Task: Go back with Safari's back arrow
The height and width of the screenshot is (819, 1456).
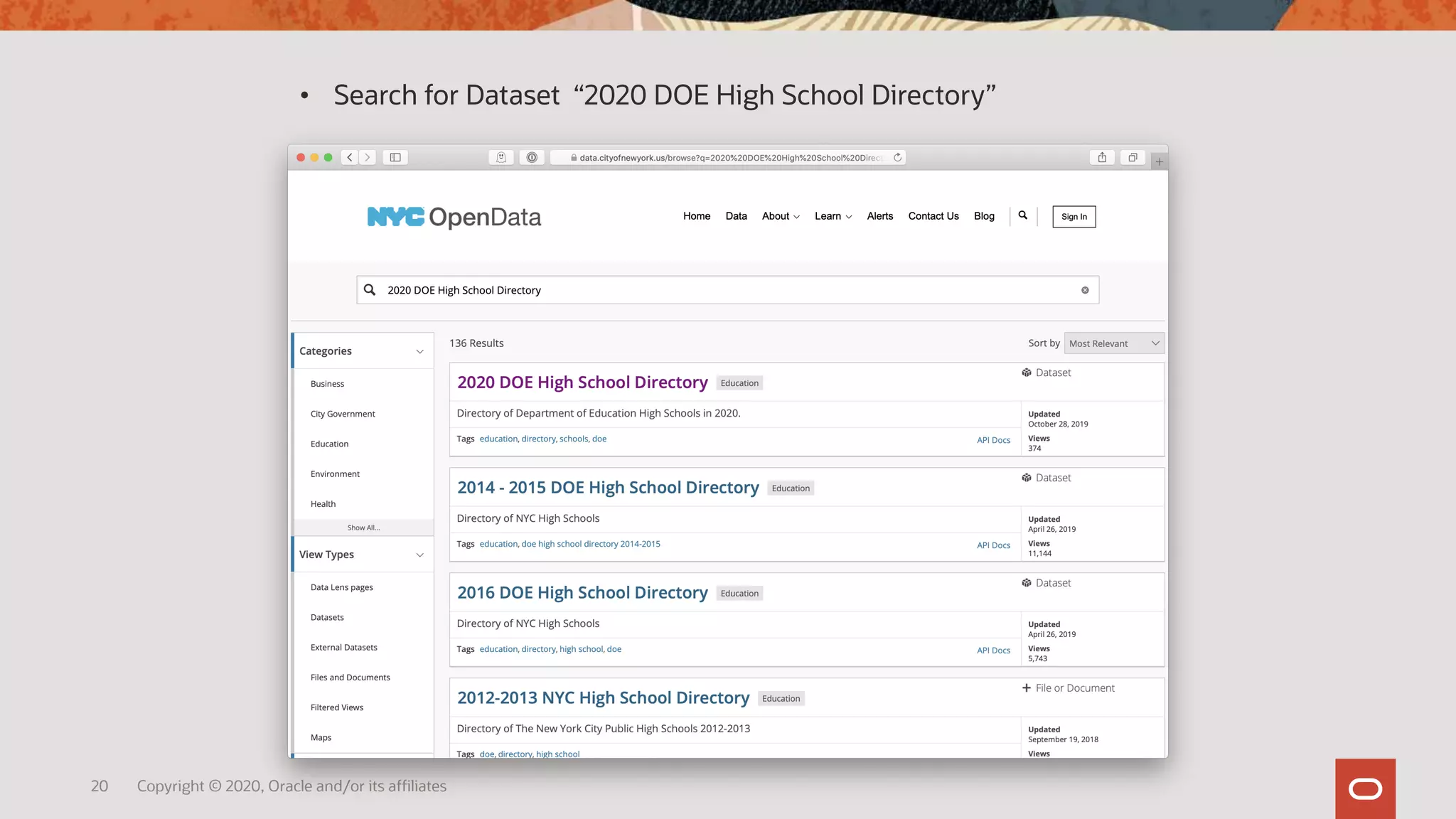Action: (350, 157)
